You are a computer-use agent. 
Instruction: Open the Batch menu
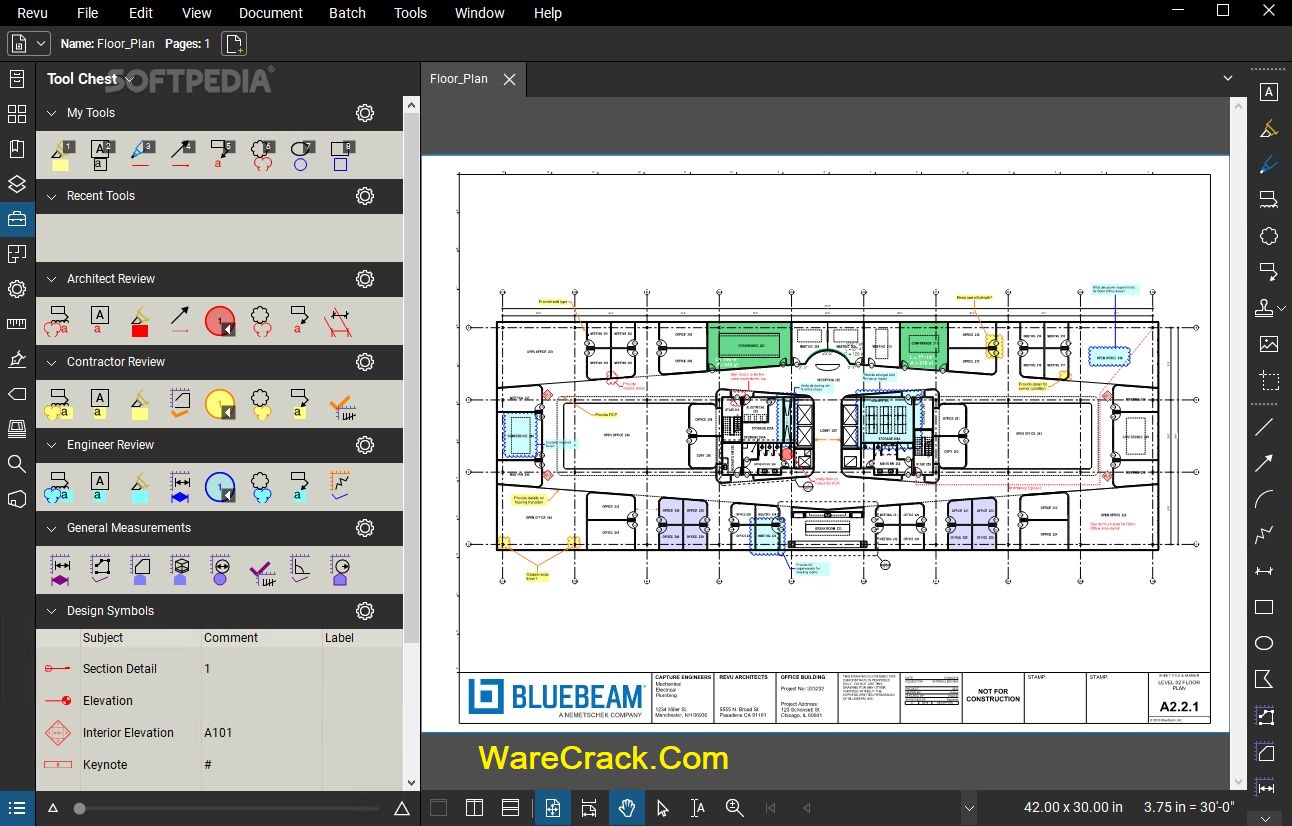[x=347, y=13]
